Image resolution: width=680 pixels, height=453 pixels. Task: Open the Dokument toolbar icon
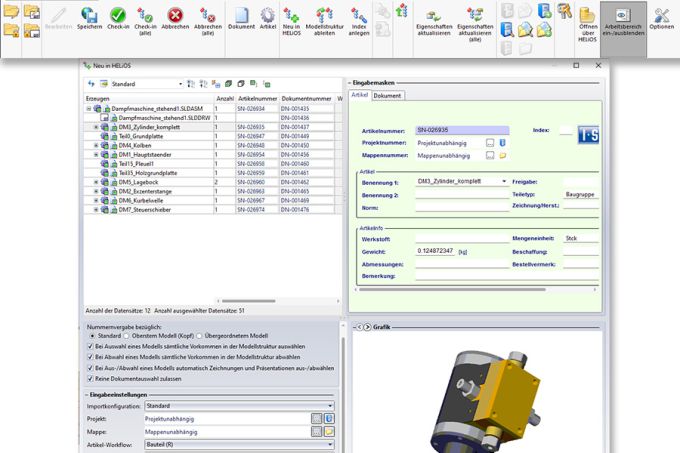click(x=240, y=16)
